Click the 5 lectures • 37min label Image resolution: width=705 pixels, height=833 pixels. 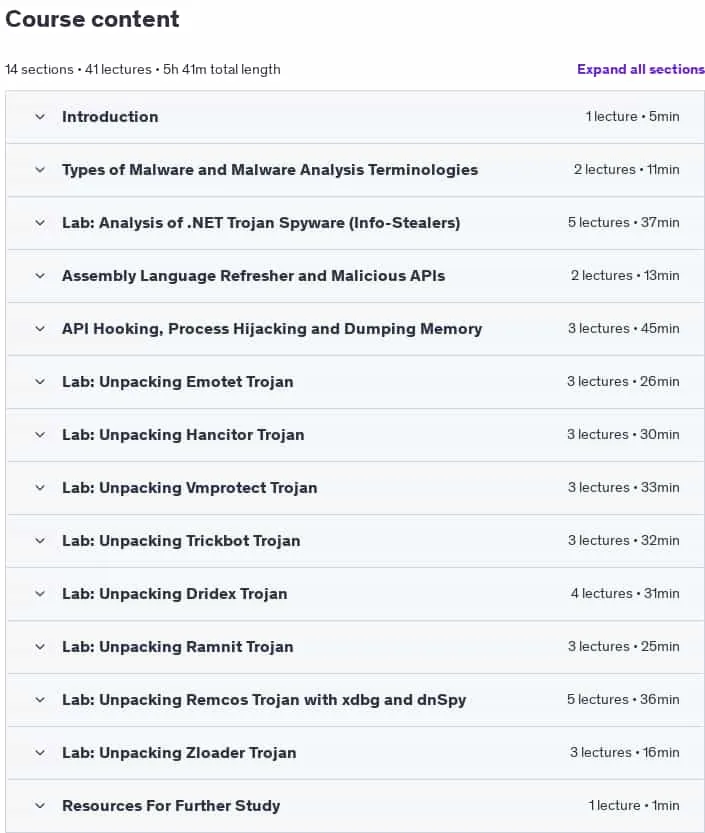pos(623,223)
